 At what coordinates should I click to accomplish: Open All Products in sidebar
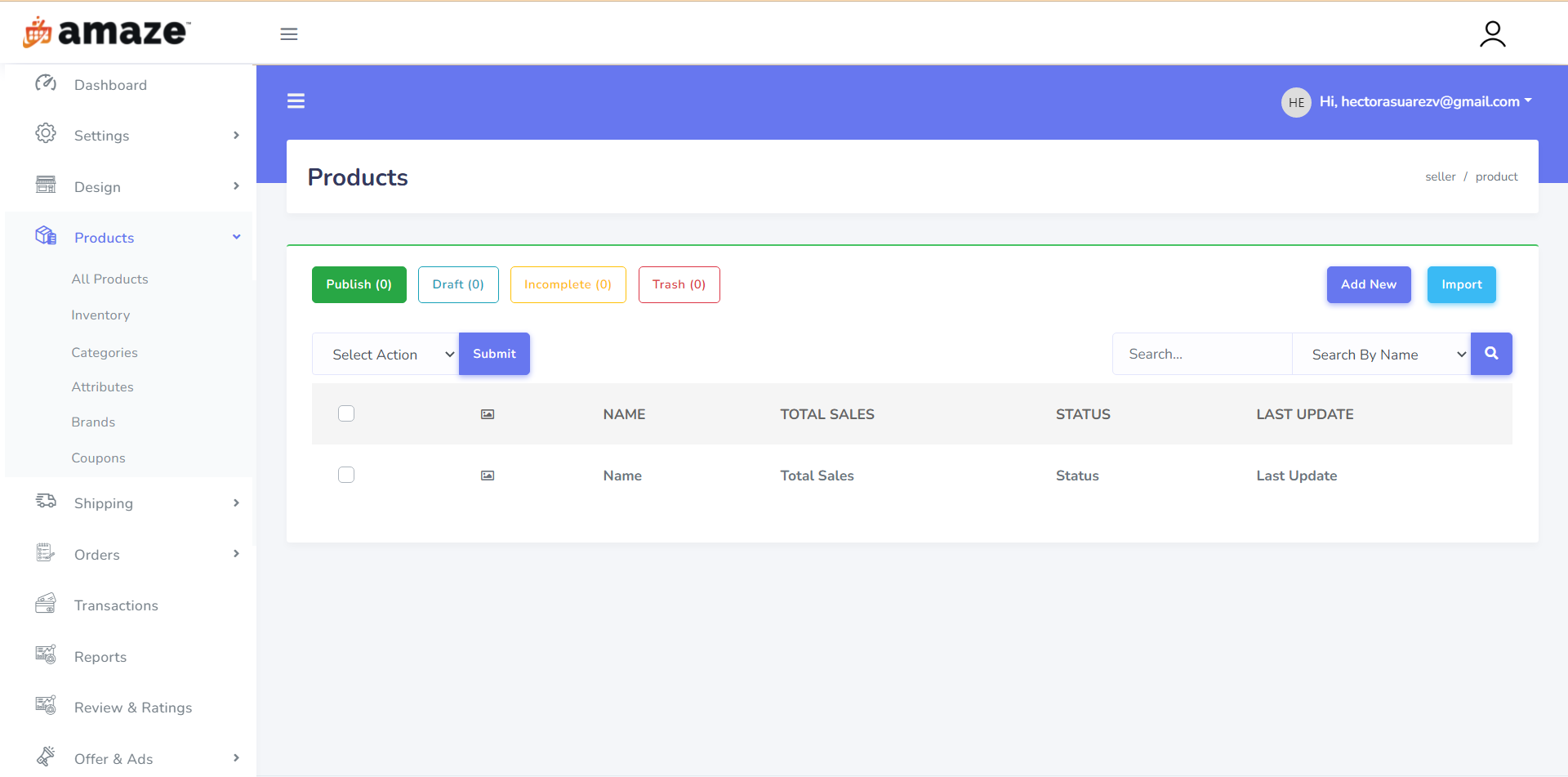tap(109, 279)
